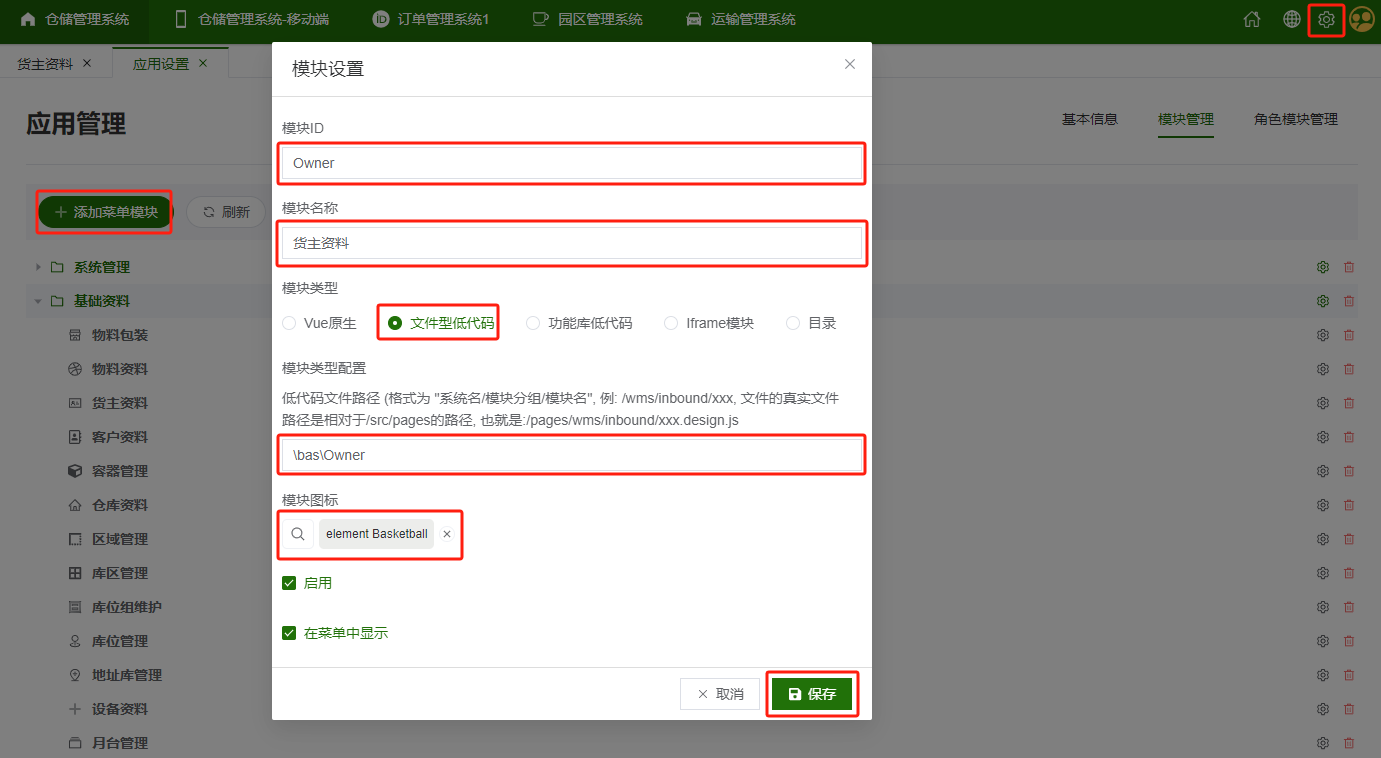Click 添加菜单模块 button

[105, 212]
